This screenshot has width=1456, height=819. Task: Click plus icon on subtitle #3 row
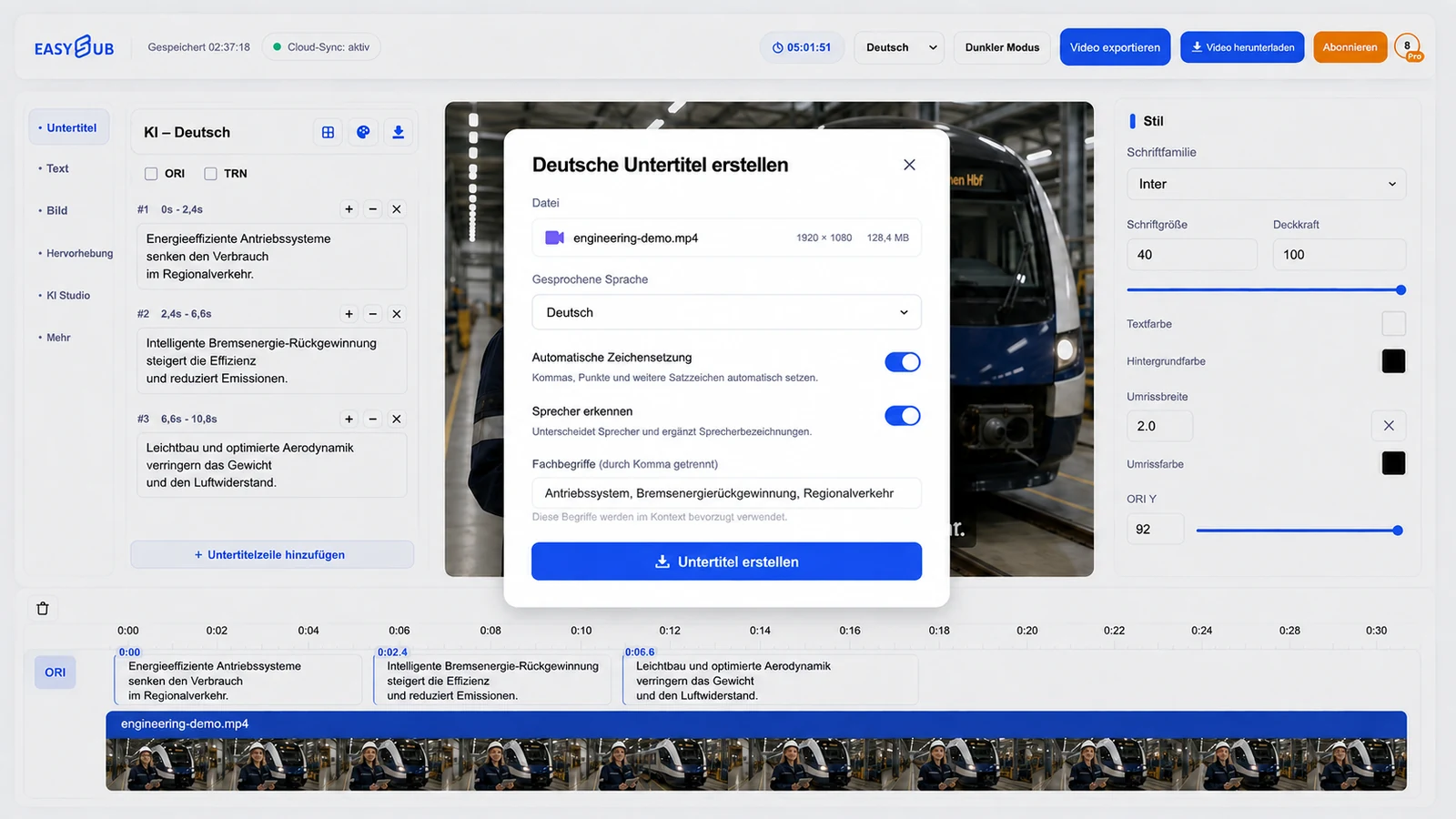point(349,420)
